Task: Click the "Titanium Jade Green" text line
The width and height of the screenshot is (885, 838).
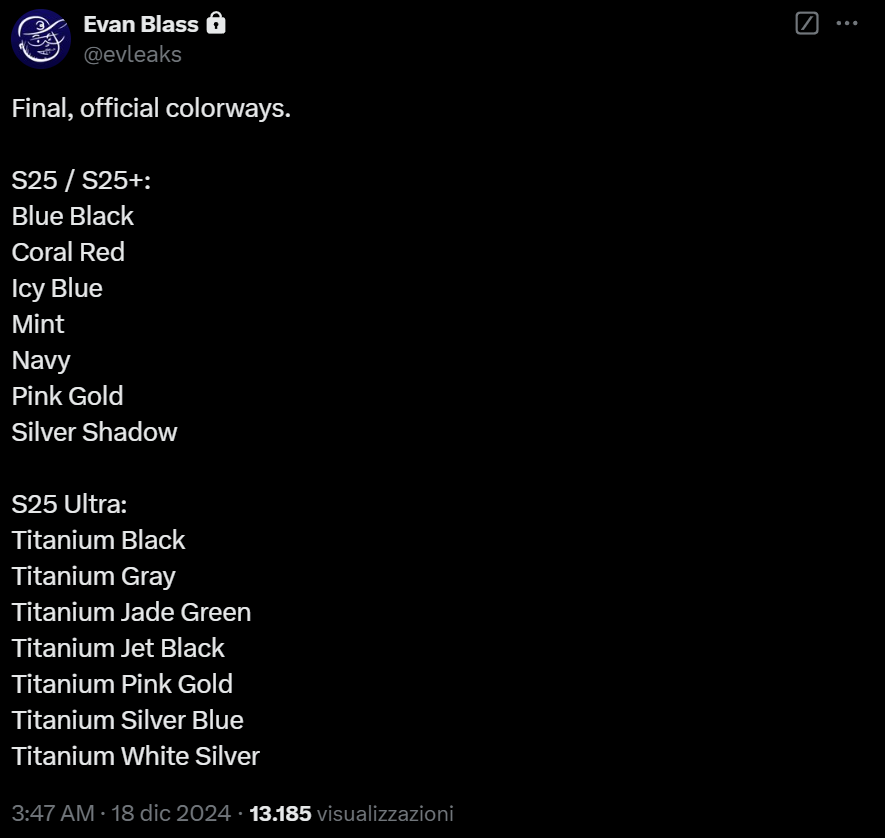Action: (131, 612)
